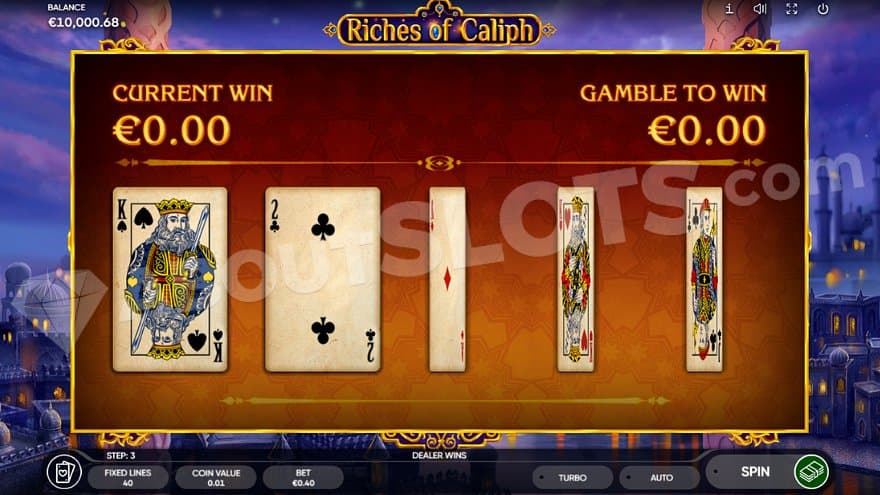This screenshot has width=880, height=495.
Task: Pick the jack of clubs card
Action: point(704,279)
